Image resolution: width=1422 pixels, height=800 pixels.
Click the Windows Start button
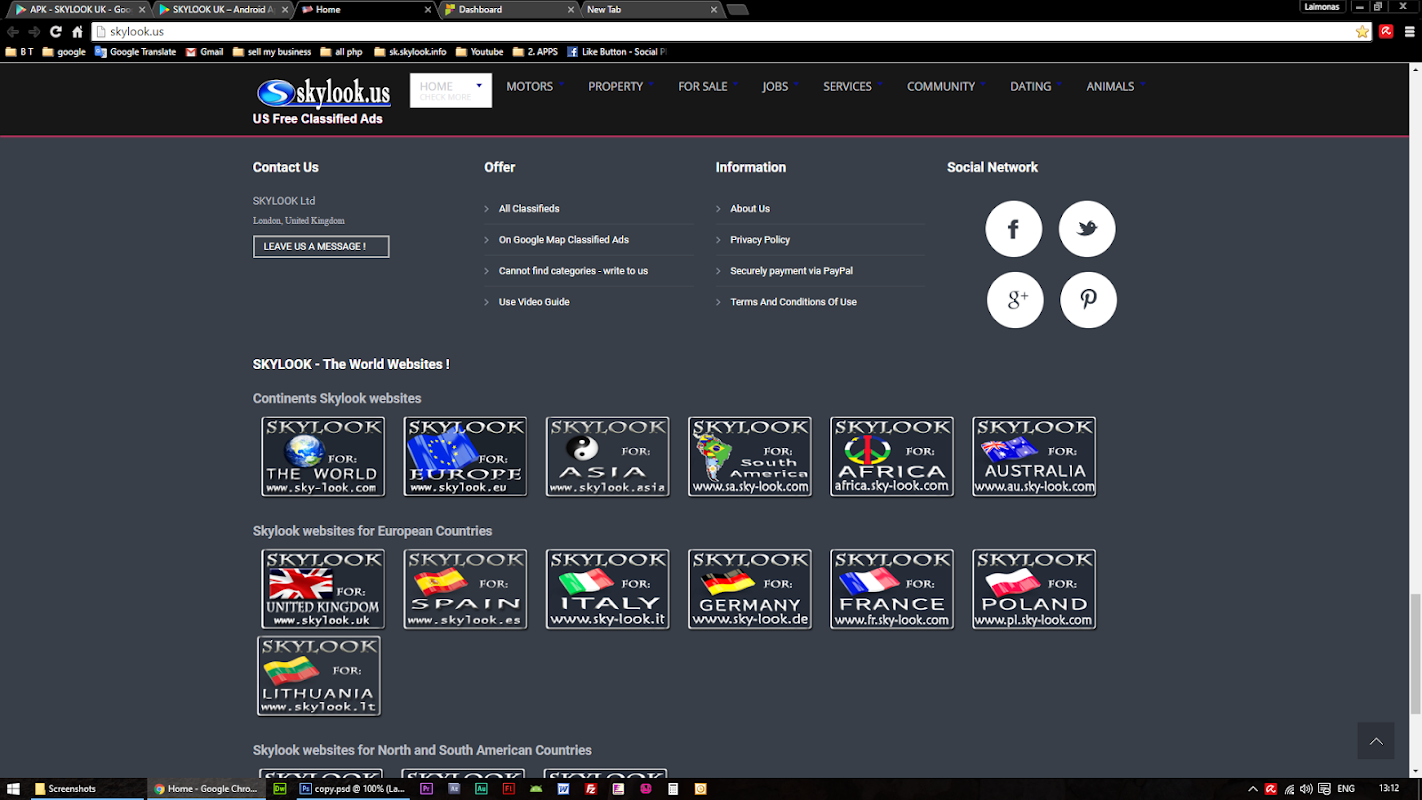14,789
